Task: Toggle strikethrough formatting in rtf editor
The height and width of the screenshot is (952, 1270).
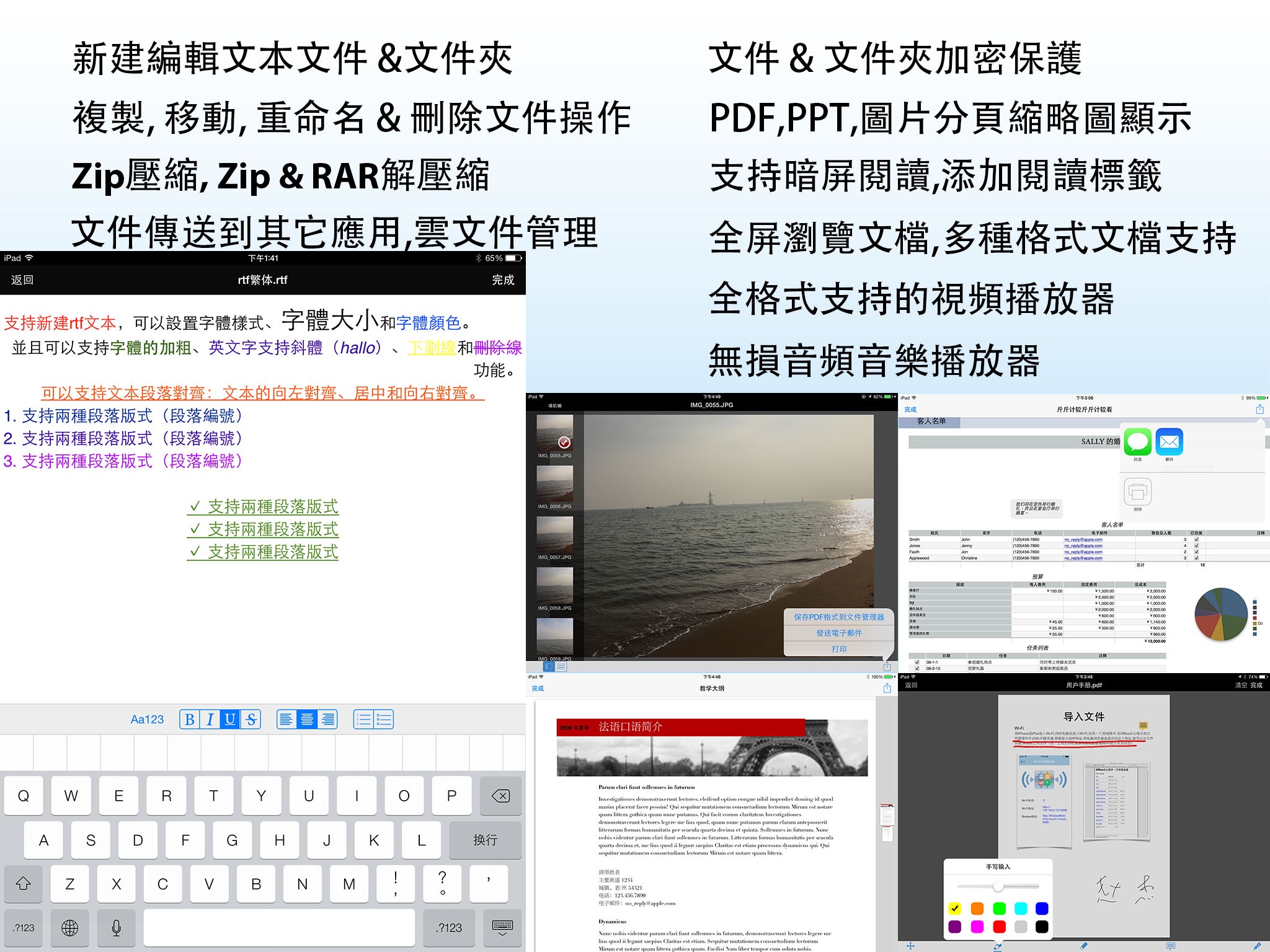Action: click(251, 719)
